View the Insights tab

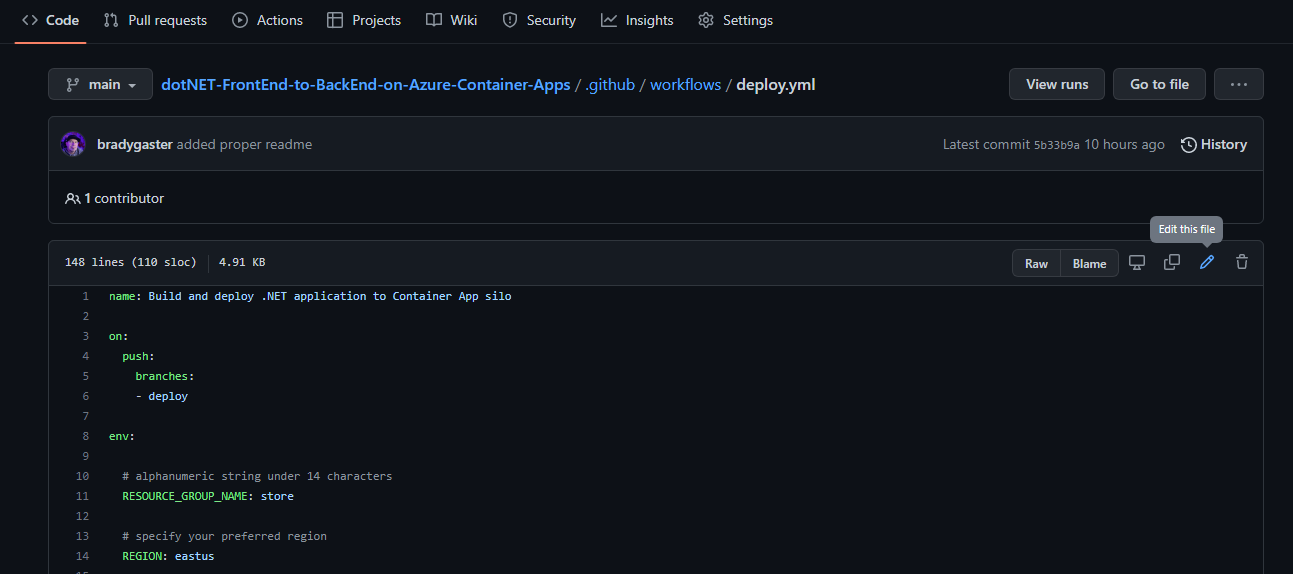(x=637, y=20)
